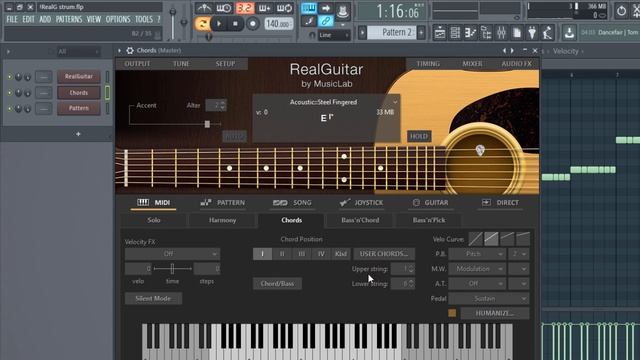Screen dimensions: 640x360
Task: Click the download content library icon
Action: 569,33
